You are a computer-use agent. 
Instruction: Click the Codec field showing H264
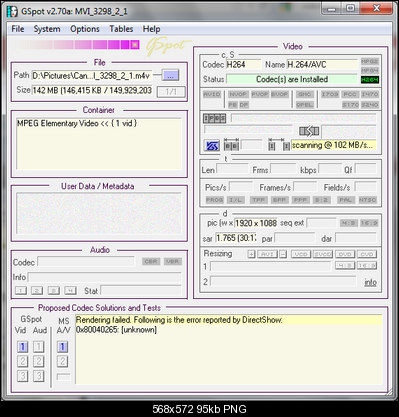244,64
